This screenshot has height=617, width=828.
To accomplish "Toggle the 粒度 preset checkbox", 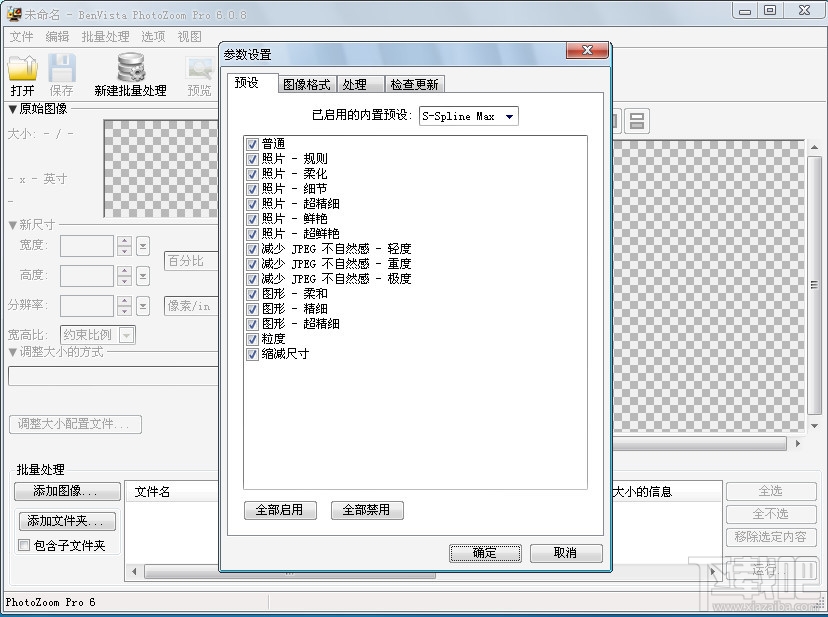I will coord(253,338).
